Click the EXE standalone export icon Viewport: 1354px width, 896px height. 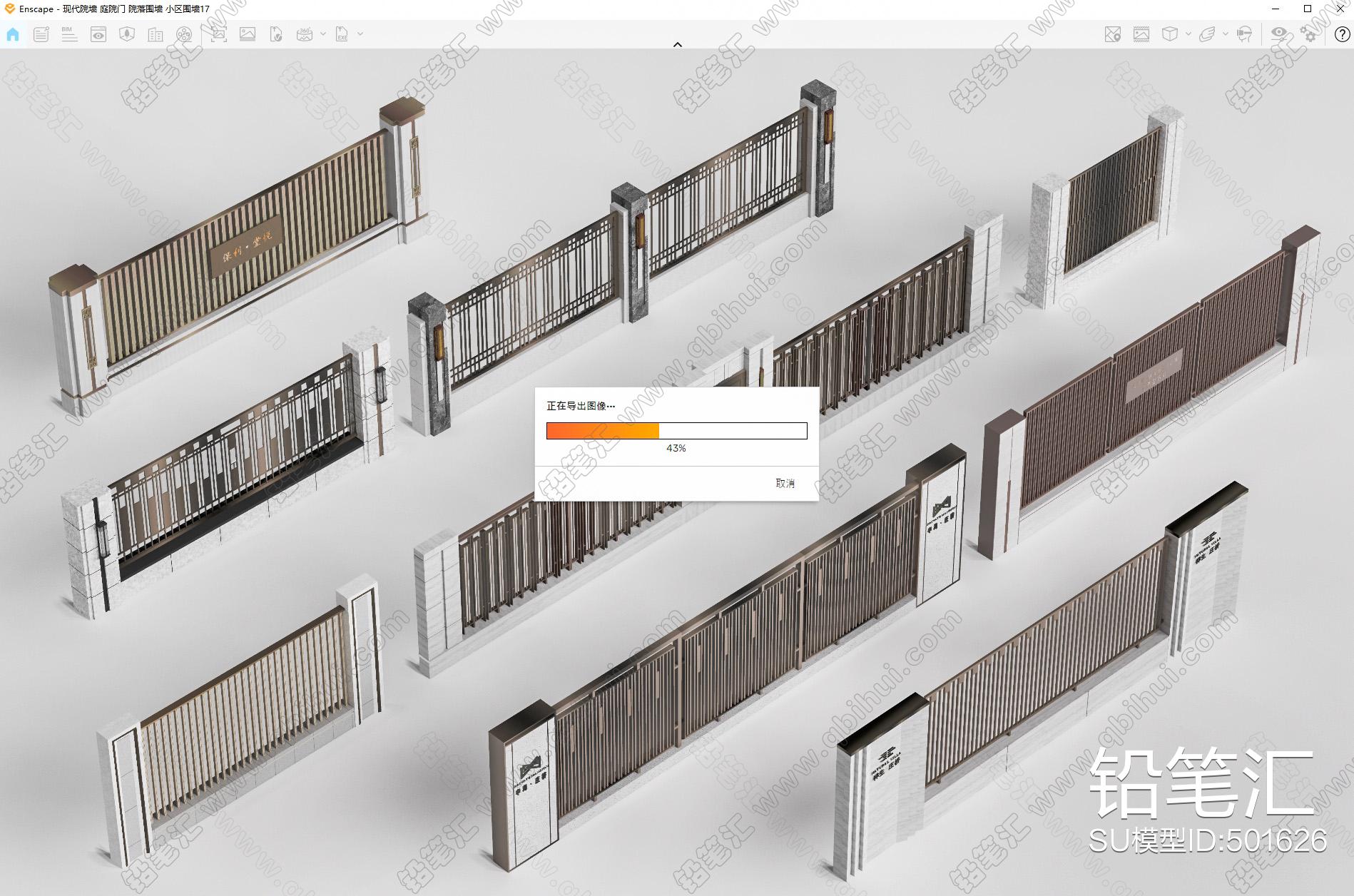click(342, 34)
